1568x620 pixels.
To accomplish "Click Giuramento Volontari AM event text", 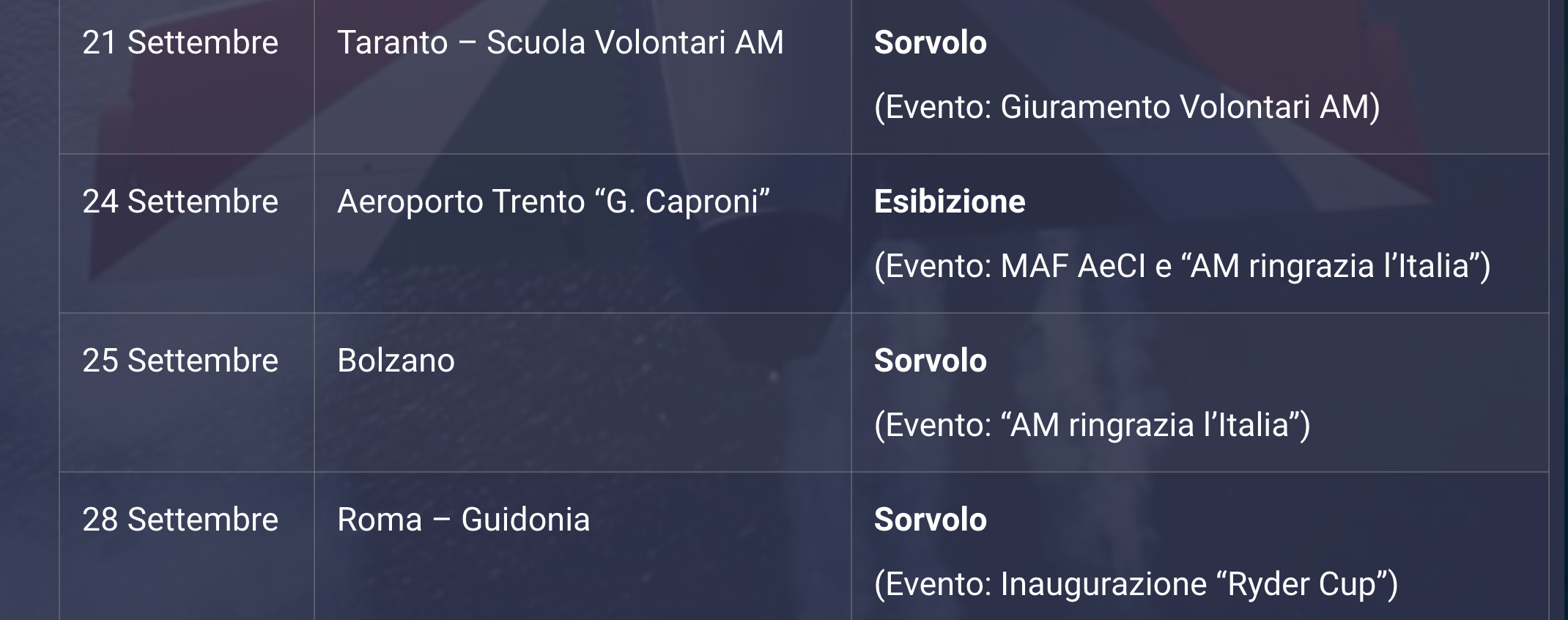I will (x=1128, y=107).
